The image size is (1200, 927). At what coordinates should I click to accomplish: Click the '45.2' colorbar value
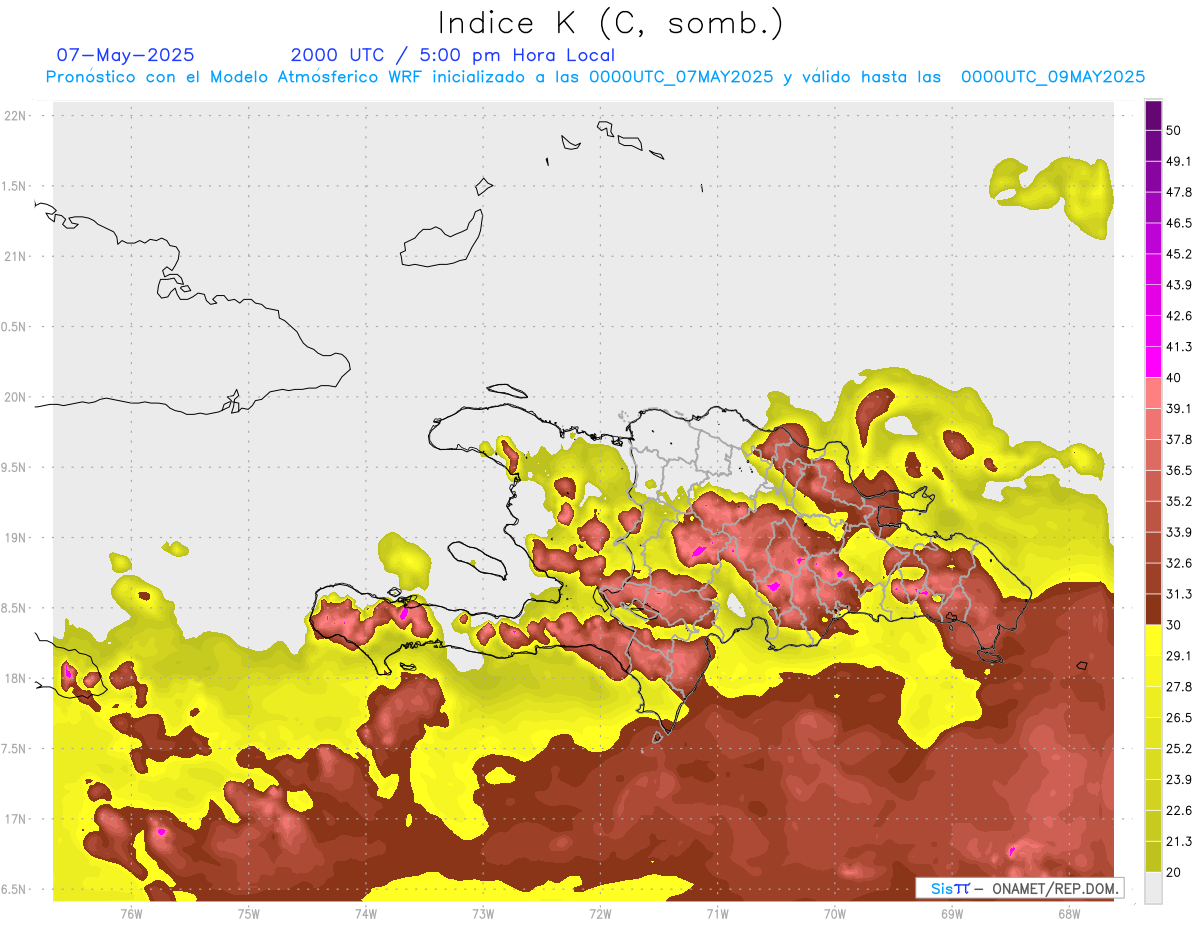(x=1179, y=254)
